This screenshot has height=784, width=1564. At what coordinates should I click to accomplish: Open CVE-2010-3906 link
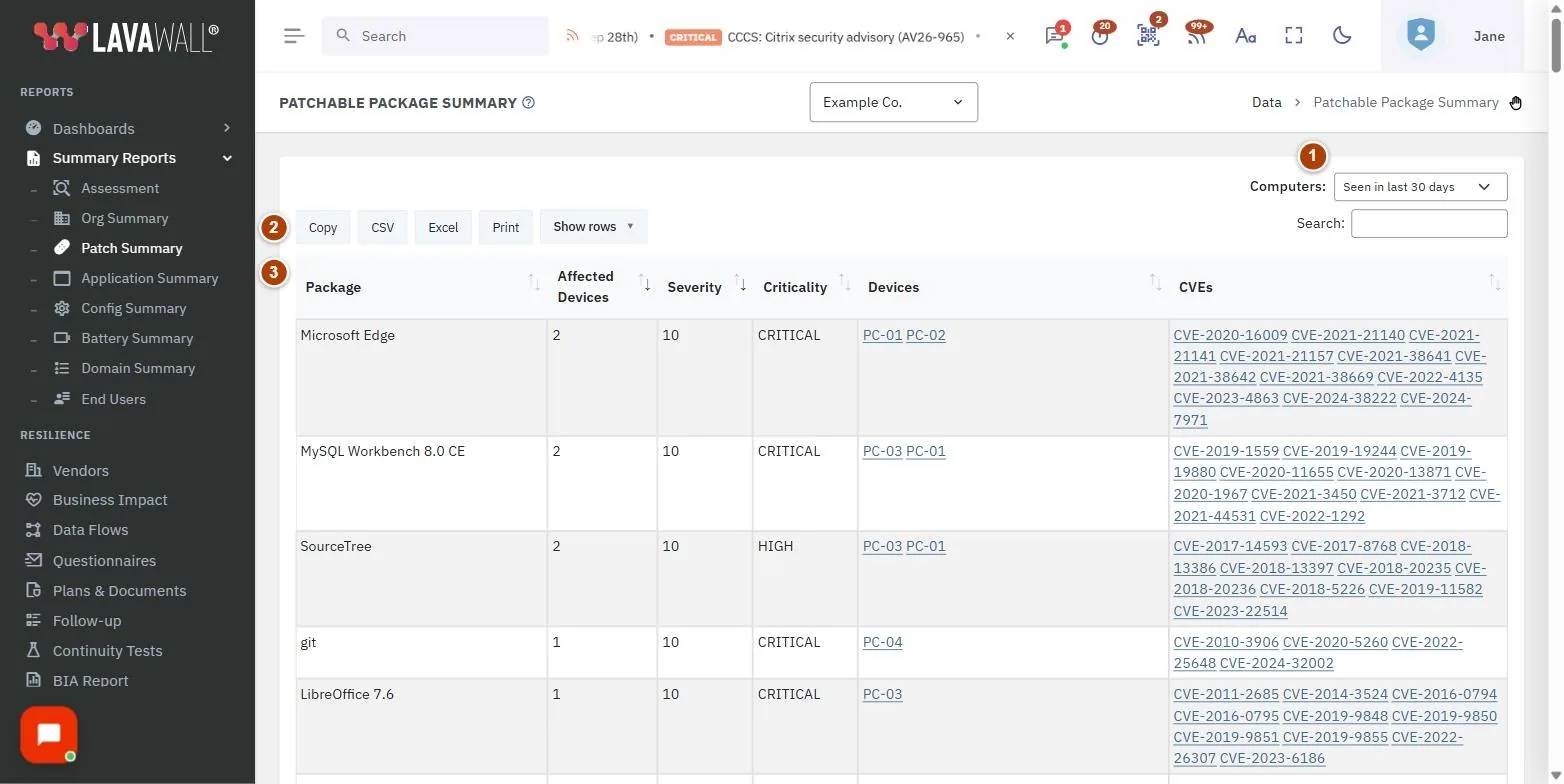tap(1226, 642)
